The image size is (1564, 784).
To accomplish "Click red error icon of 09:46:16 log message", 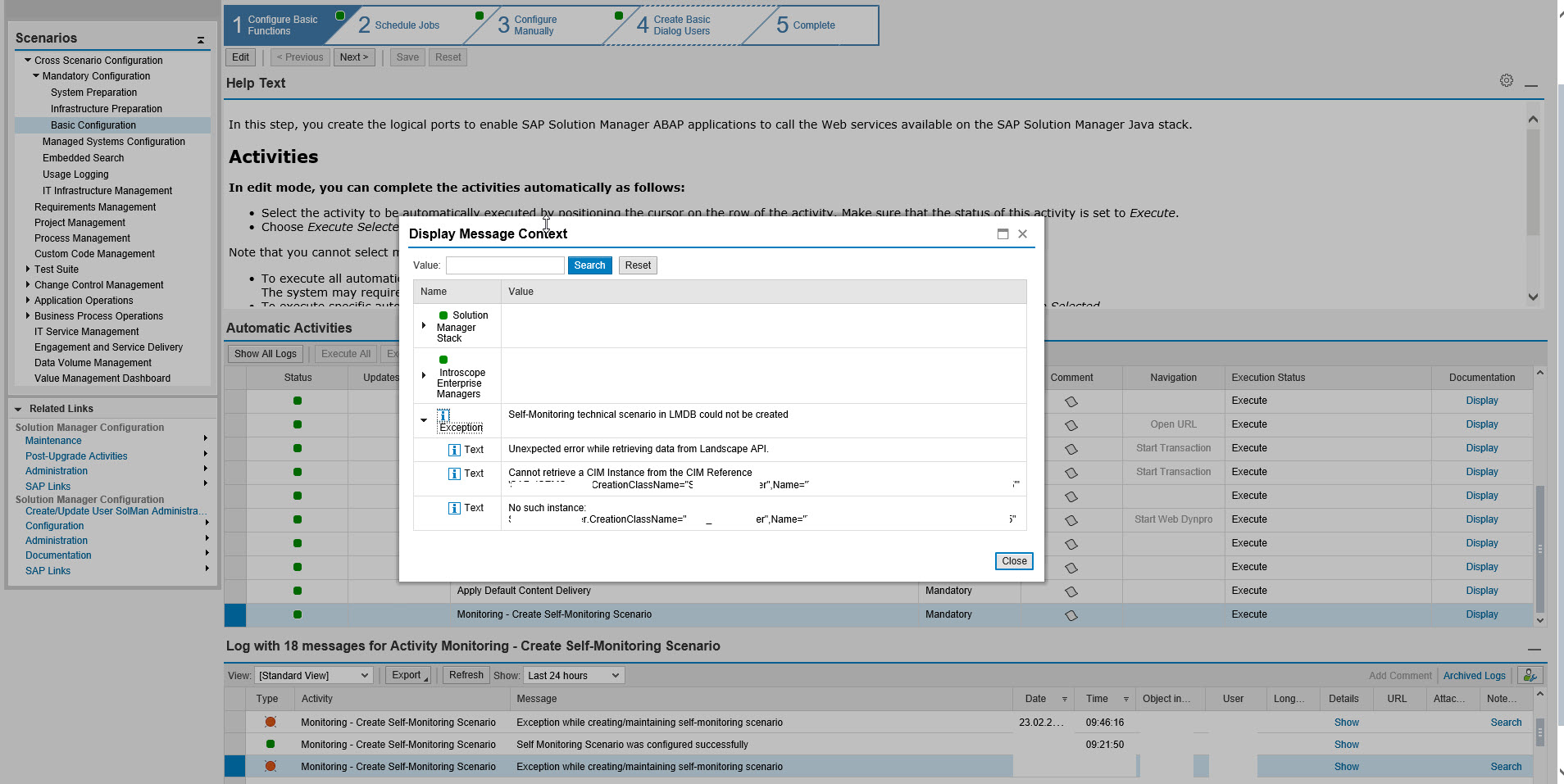I will point(271,723).
